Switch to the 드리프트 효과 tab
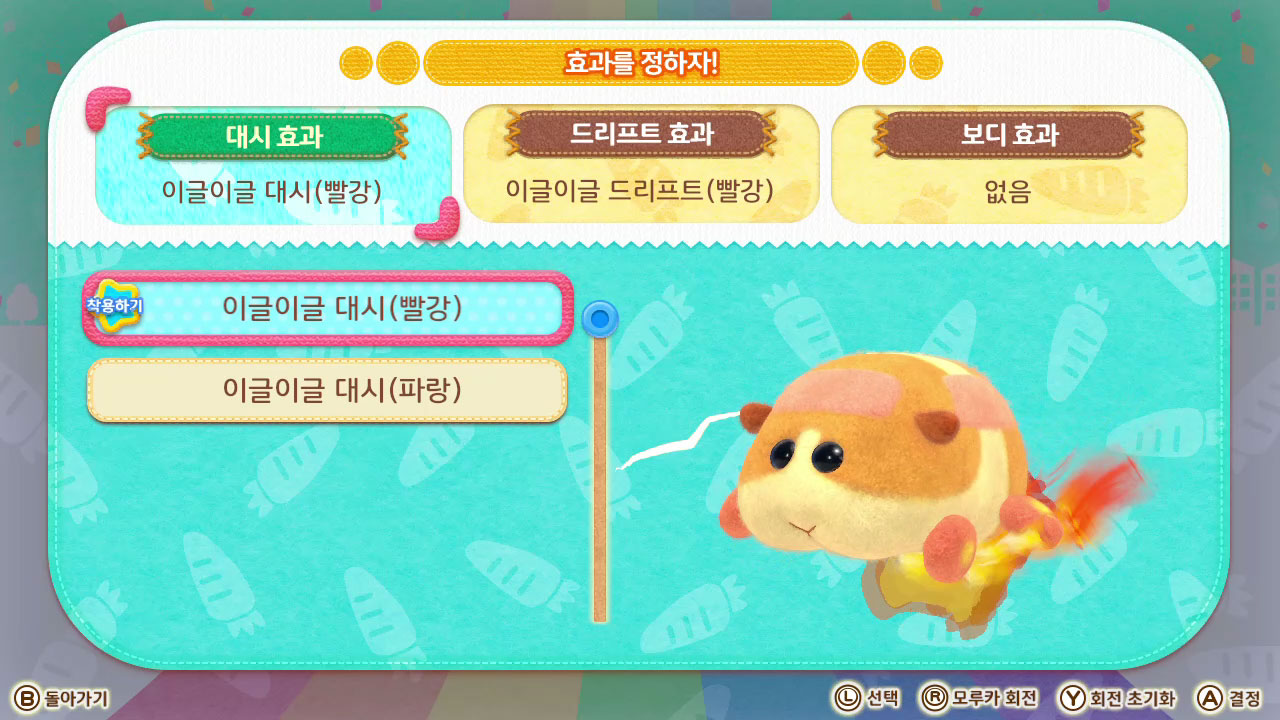1280x720 pixels. point(641,163)
